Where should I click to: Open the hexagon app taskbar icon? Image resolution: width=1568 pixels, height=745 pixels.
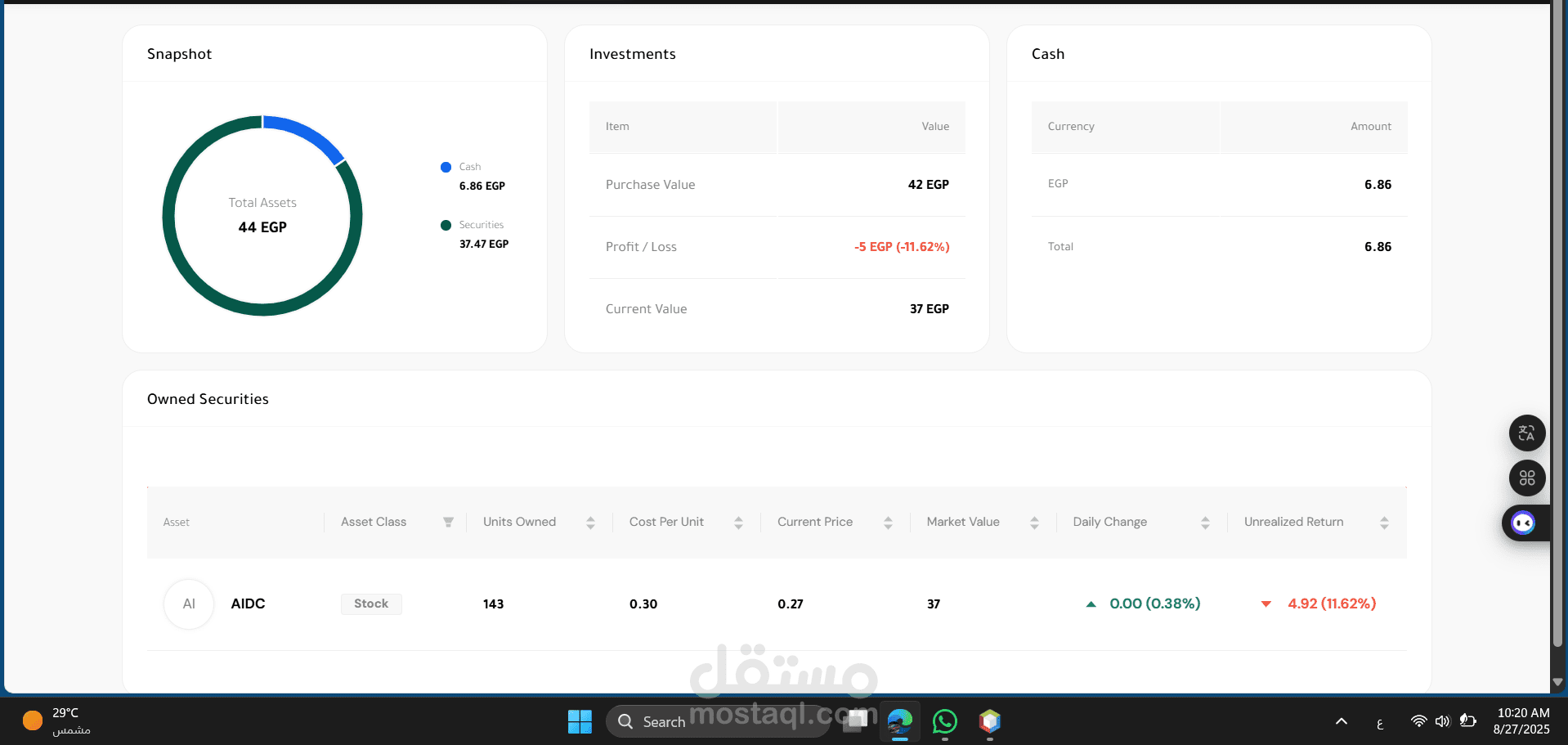[x=990, y=721]
